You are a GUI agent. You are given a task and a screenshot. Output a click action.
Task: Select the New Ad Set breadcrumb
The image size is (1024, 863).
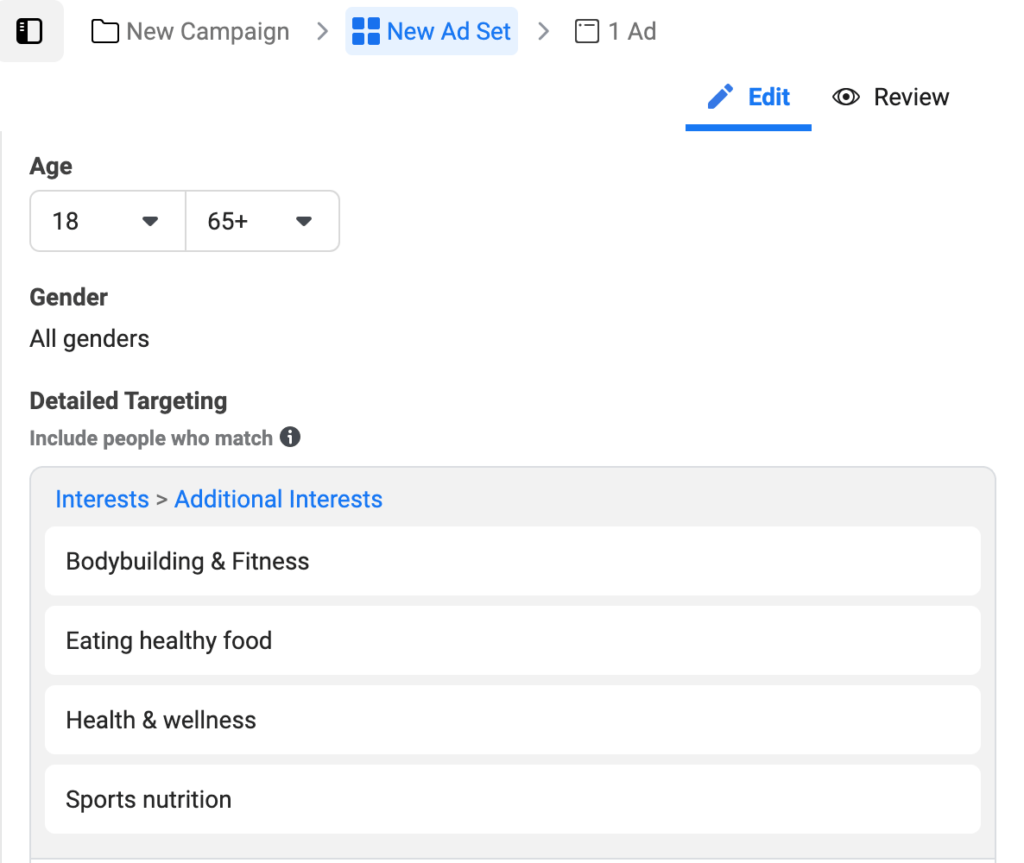(x=448, y=32)
